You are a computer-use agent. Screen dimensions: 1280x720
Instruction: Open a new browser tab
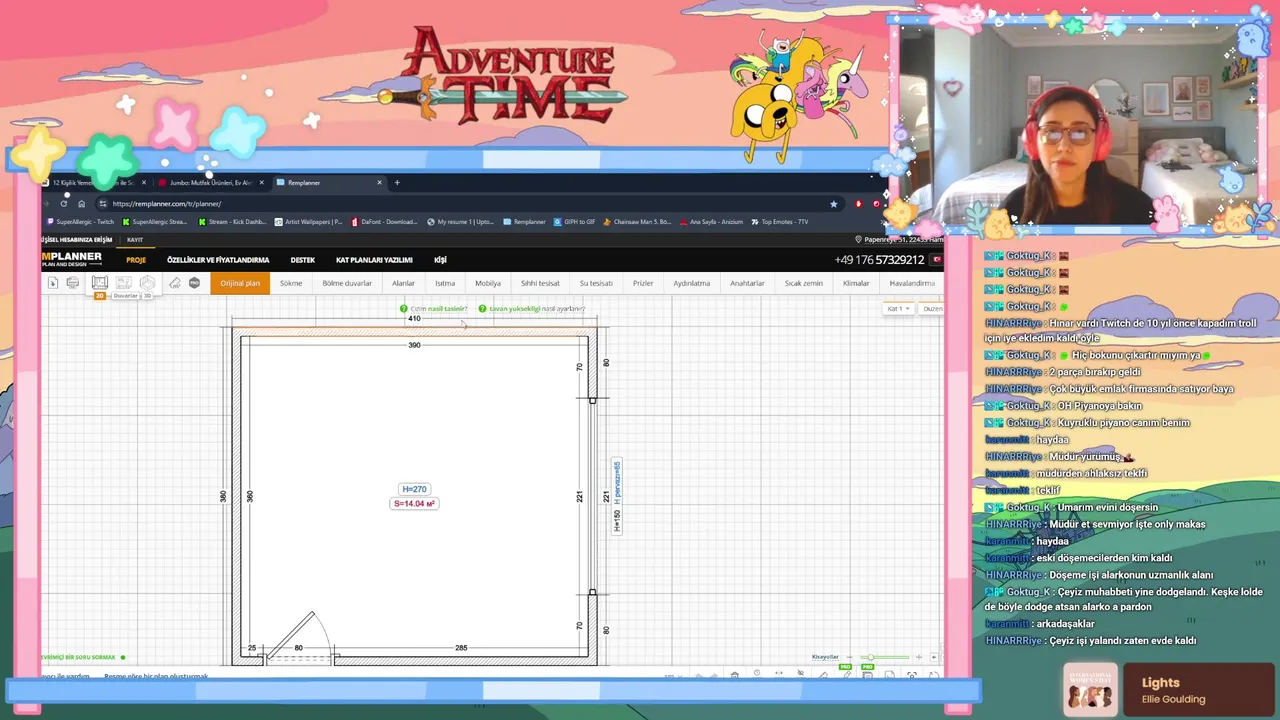tap(397, 182)
